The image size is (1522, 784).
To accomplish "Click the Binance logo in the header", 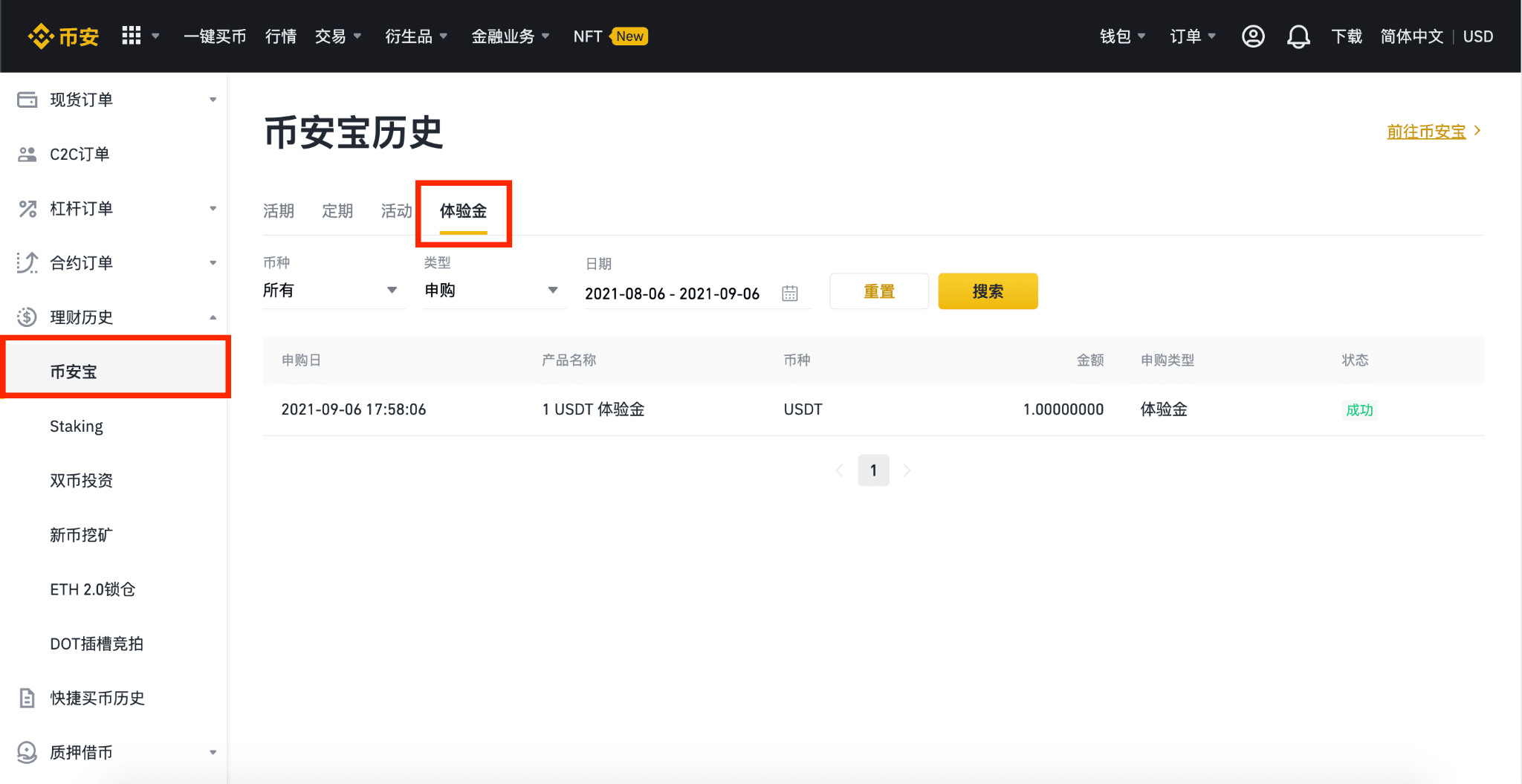I will pos(63,36).
